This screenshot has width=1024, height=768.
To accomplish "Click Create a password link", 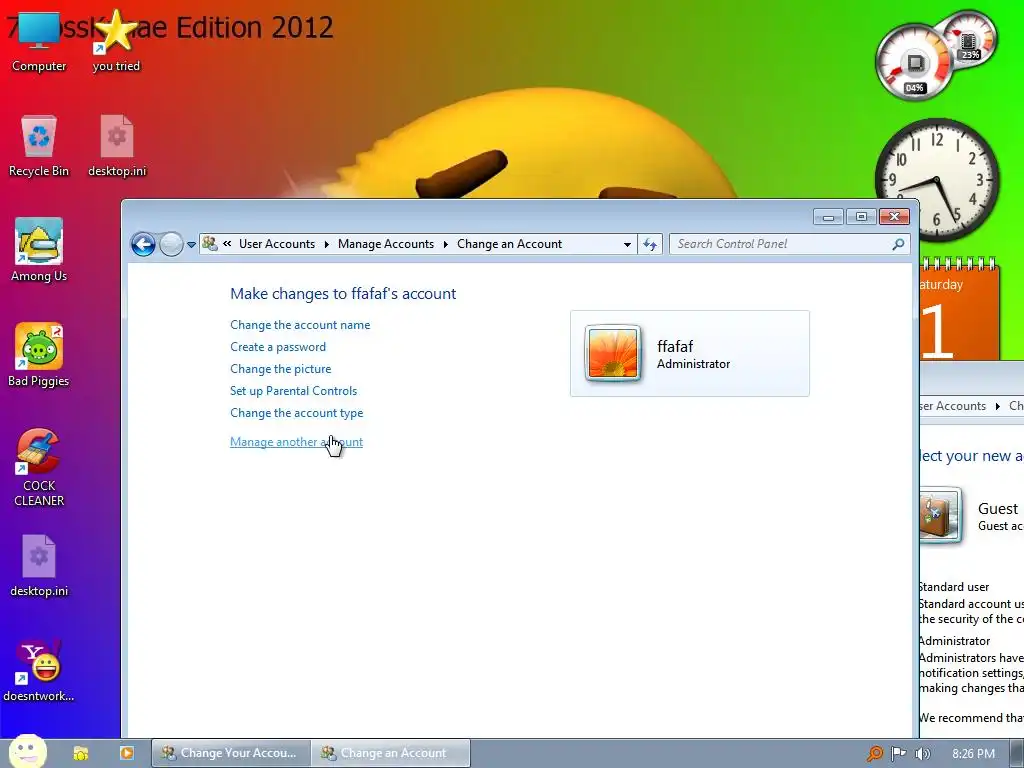I will tap(278, 347).
